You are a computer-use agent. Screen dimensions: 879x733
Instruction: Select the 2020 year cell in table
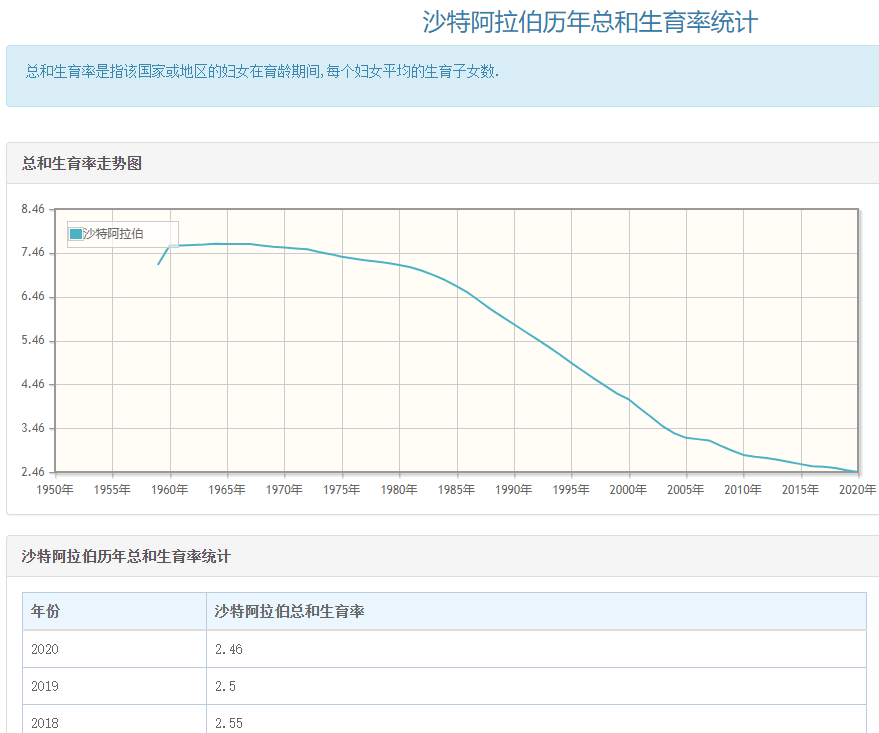45,649
